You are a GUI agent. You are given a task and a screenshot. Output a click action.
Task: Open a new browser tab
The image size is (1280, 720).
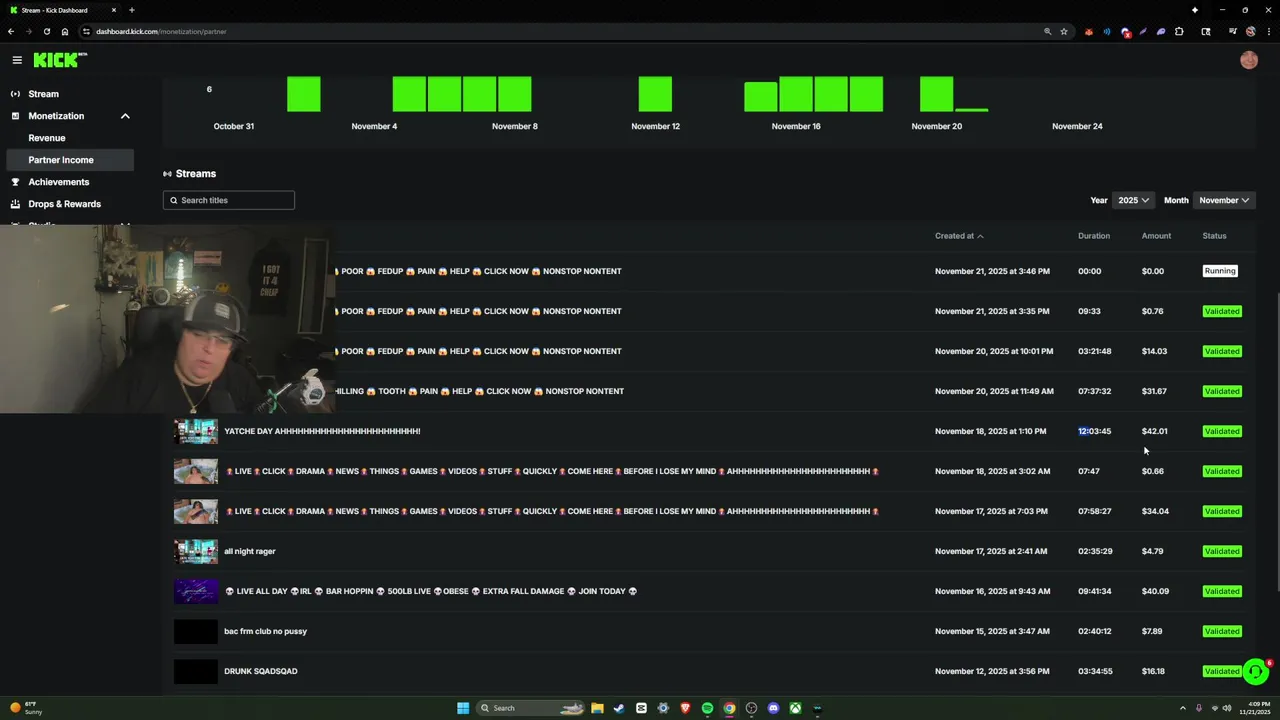(132, 10)
